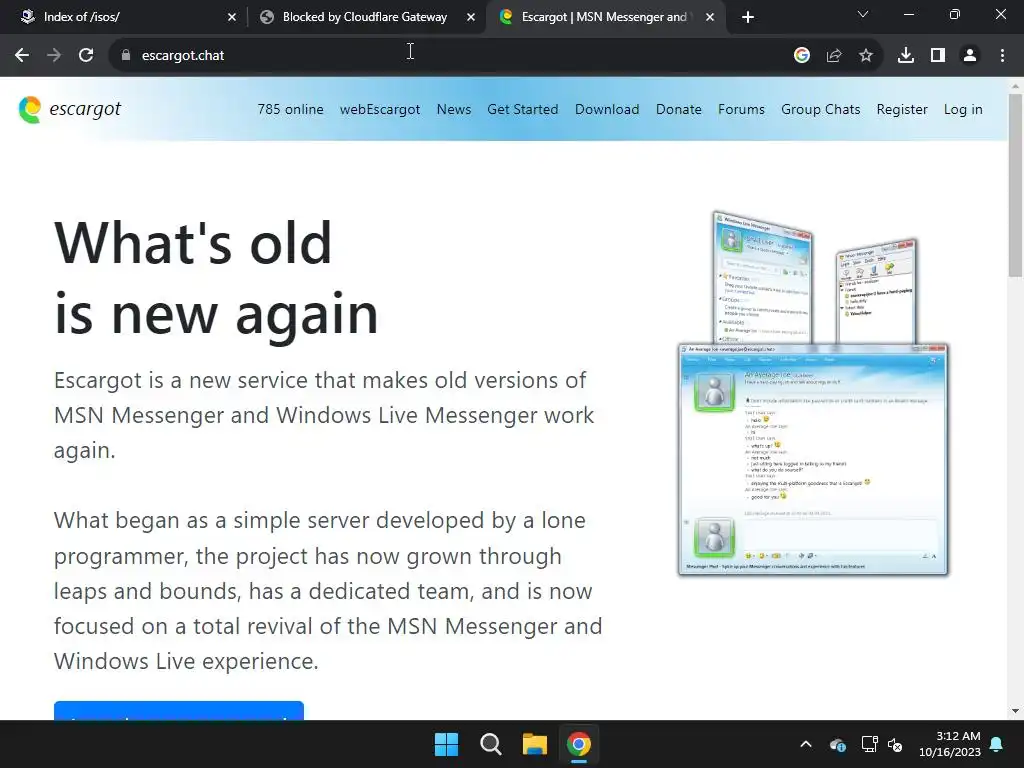Open the Windows Start menu
Screen dimensions: 1024x768
point(447,744)
